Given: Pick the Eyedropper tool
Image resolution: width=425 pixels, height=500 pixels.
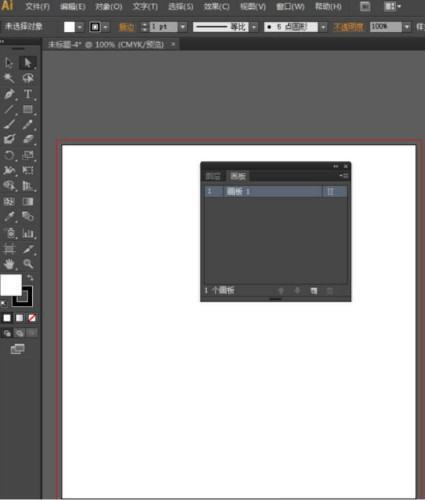Looking at the screenshot, I should [9, 217].
